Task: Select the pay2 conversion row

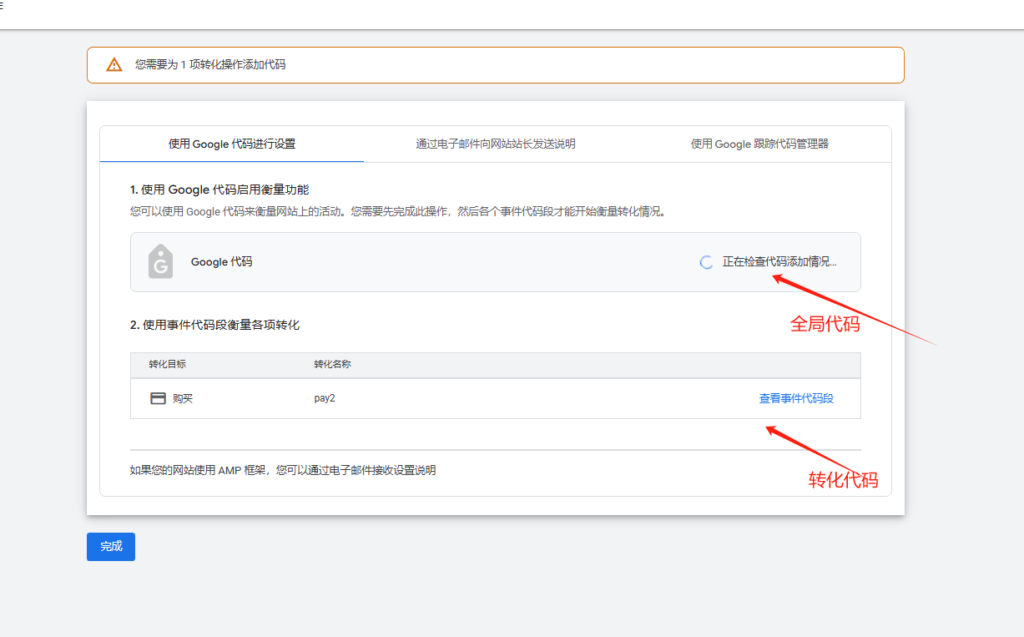Action: pos(323,396)
